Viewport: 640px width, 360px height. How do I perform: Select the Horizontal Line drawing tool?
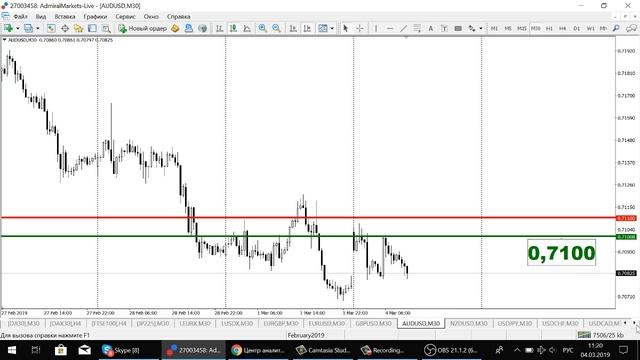coord(390,28)
